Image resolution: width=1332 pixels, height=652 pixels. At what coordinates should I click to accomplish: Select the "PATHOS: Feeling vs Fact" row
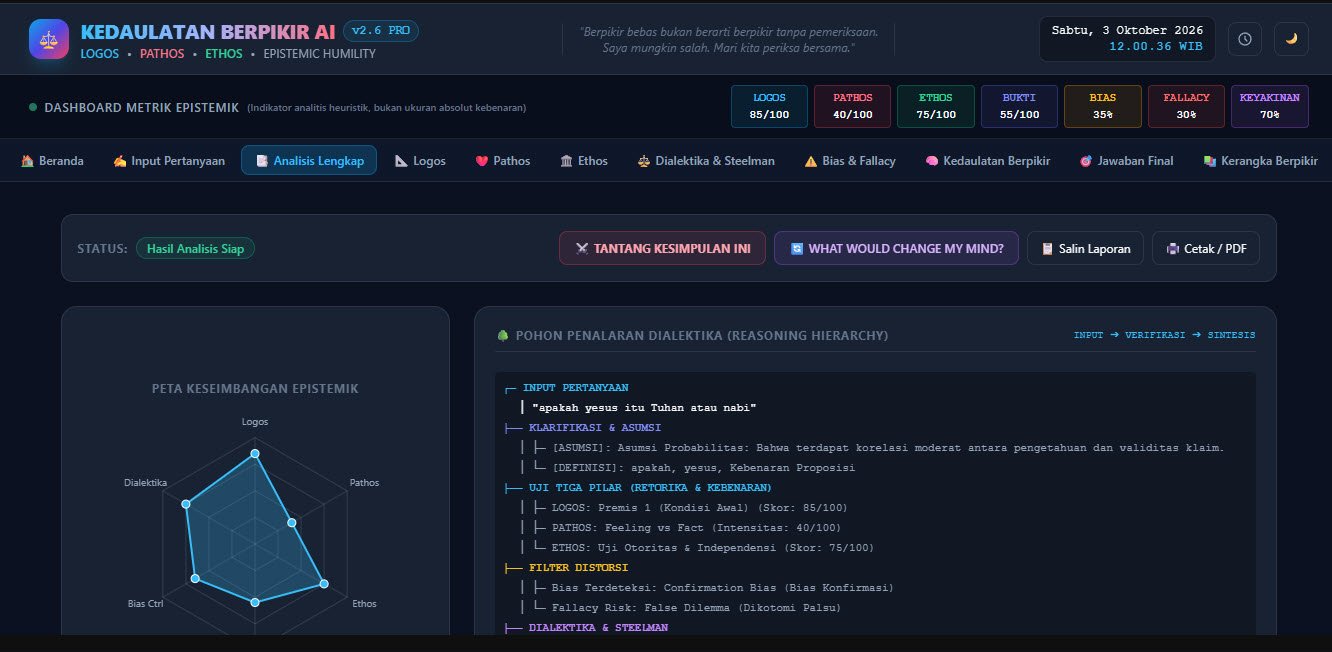(x=696, y=528)
